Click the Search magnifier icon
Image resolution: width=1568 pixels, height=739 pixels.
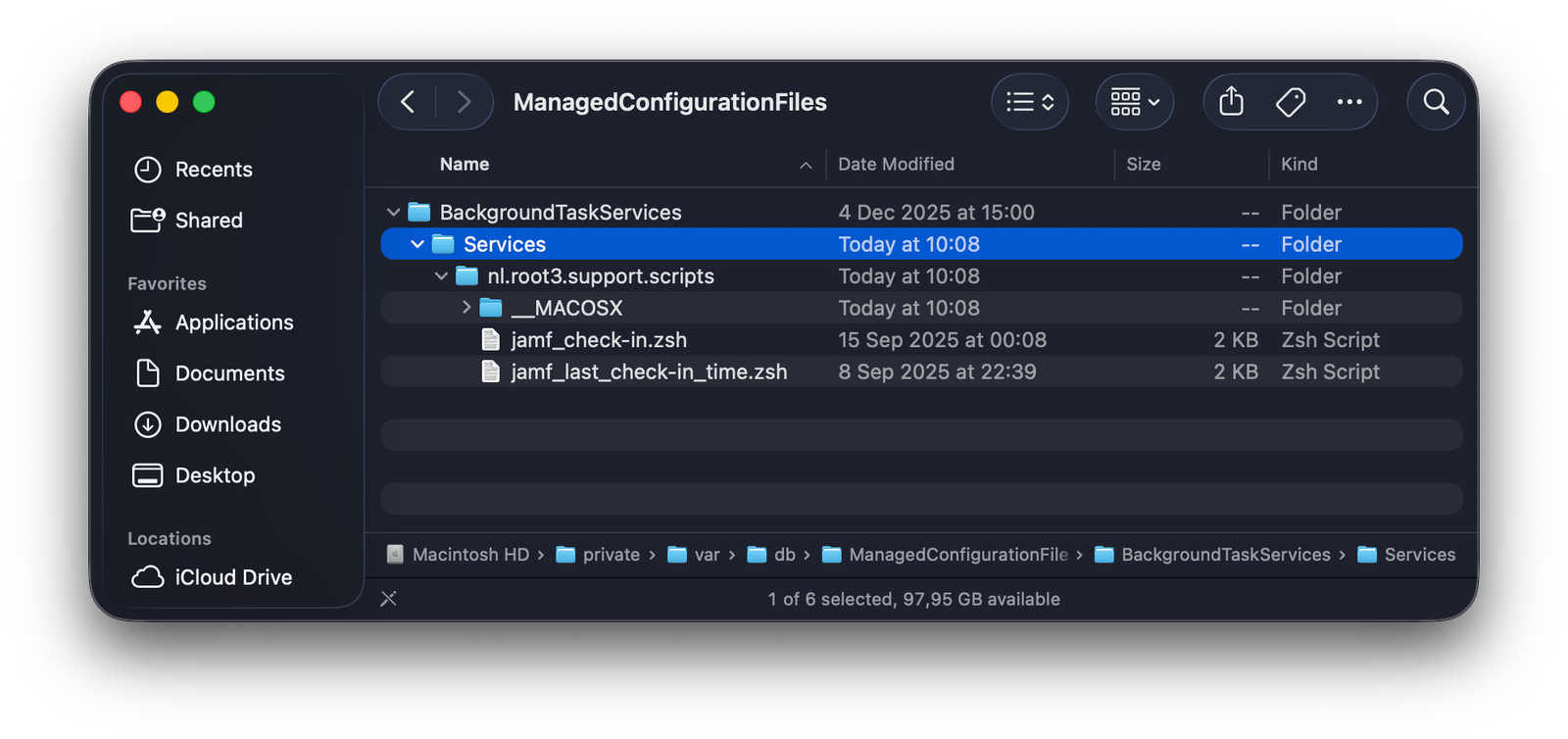[1436, 102]
